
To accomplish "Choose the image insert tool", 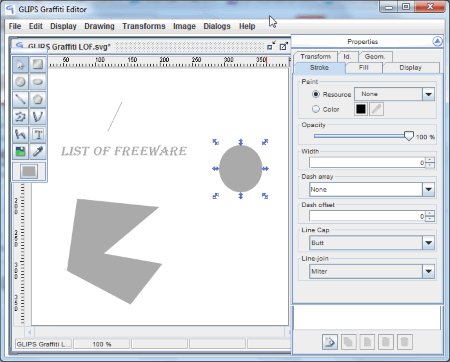I will coord(20,152).
